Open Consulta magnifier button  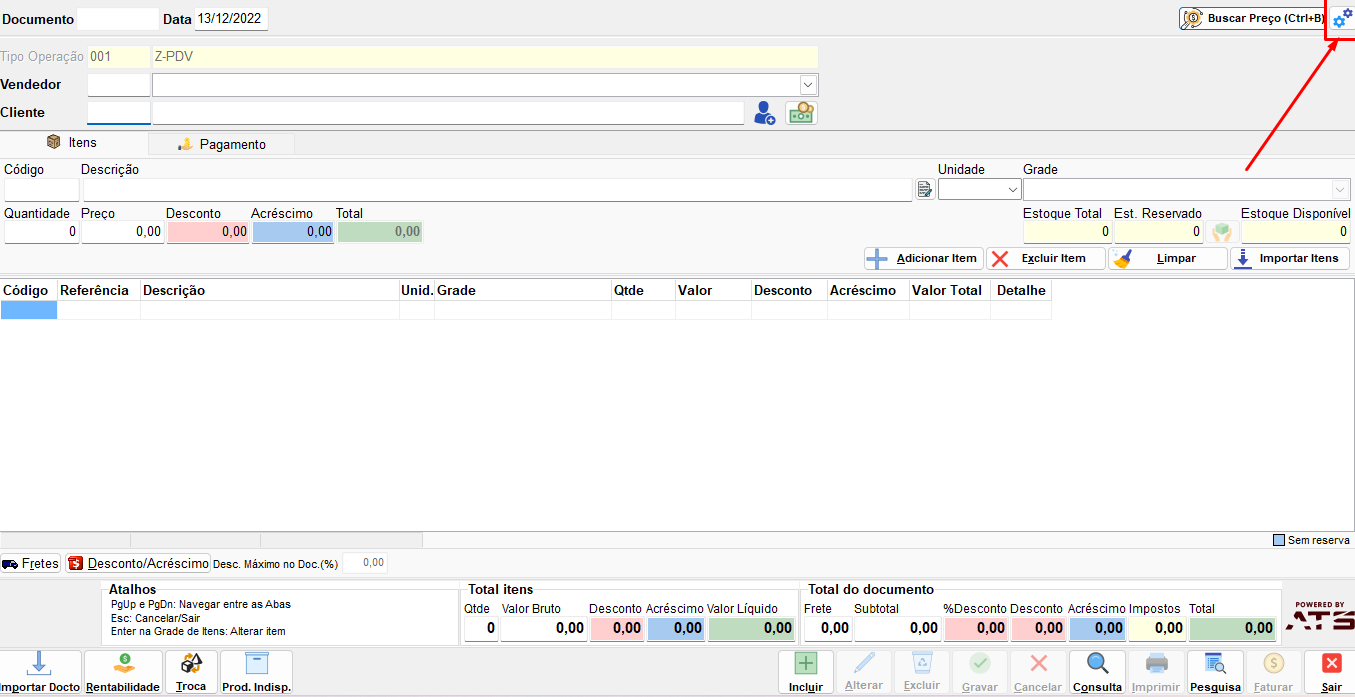[x=1097, y=672]
